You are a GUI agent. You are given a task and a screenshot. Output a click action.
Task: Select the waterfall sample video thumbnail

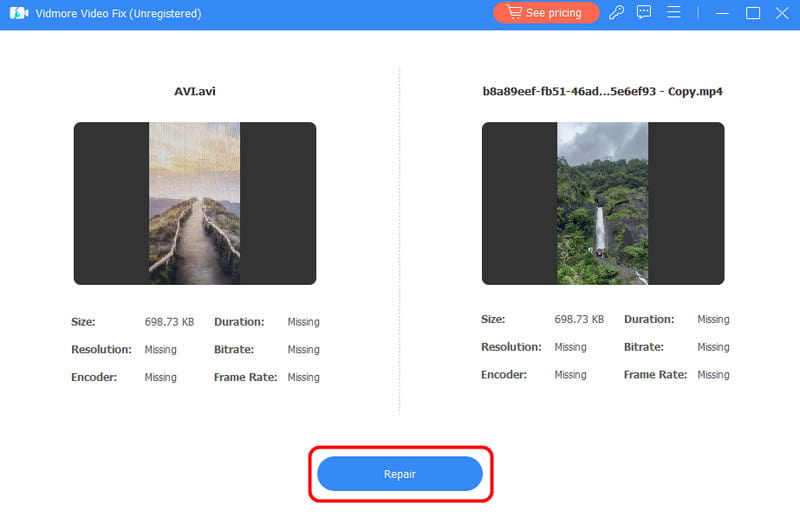click(x=602, y=203)
